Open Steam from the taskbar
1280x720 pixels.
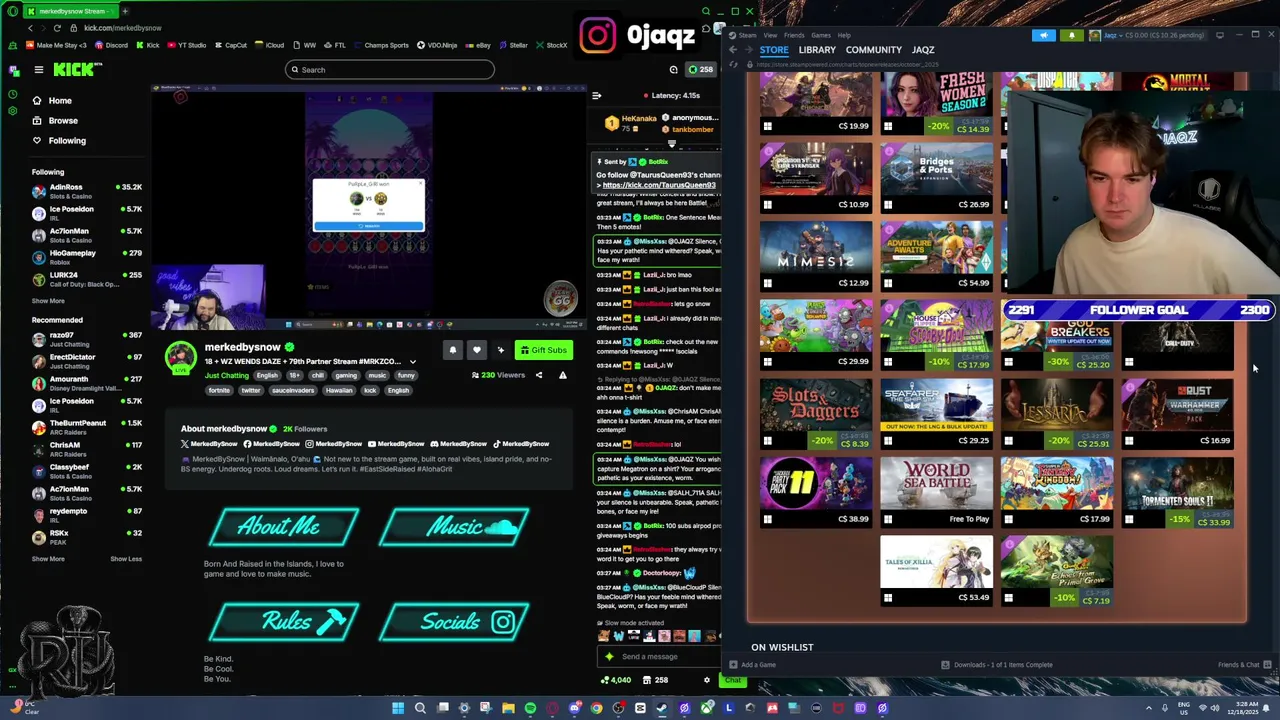662,708
